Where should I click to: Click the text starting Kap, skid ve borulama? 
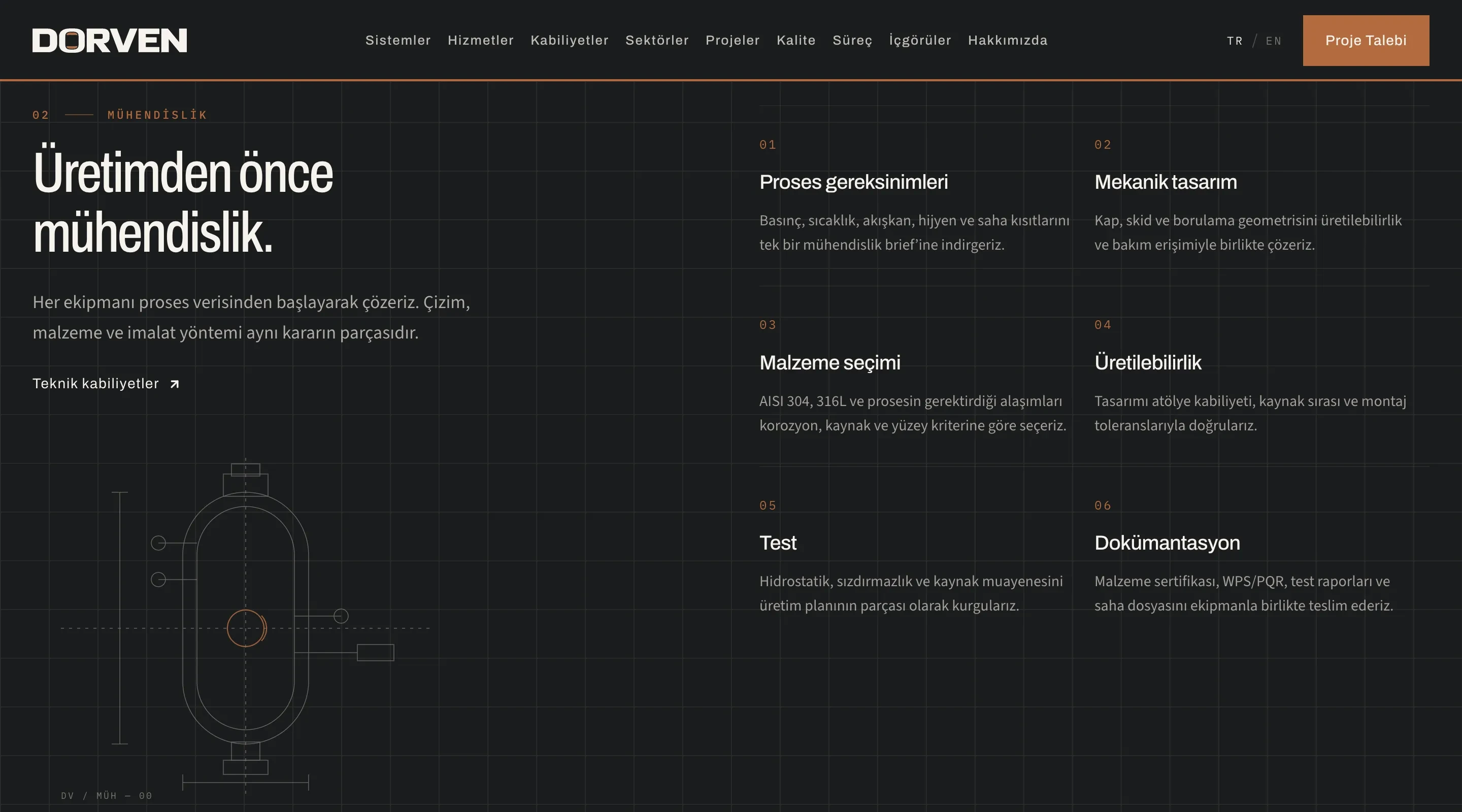(1248, 232)
